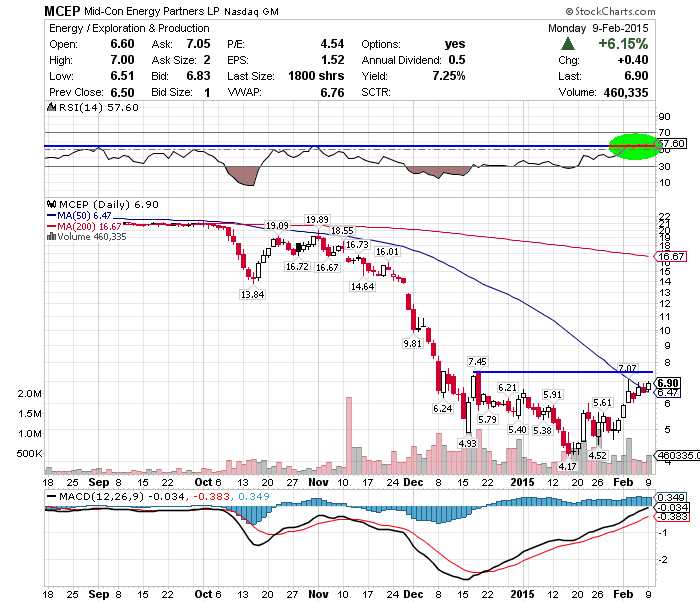This screenshot has width=700, height=603.
Task: Click the High price value 7.00
Action: point(122,60)
